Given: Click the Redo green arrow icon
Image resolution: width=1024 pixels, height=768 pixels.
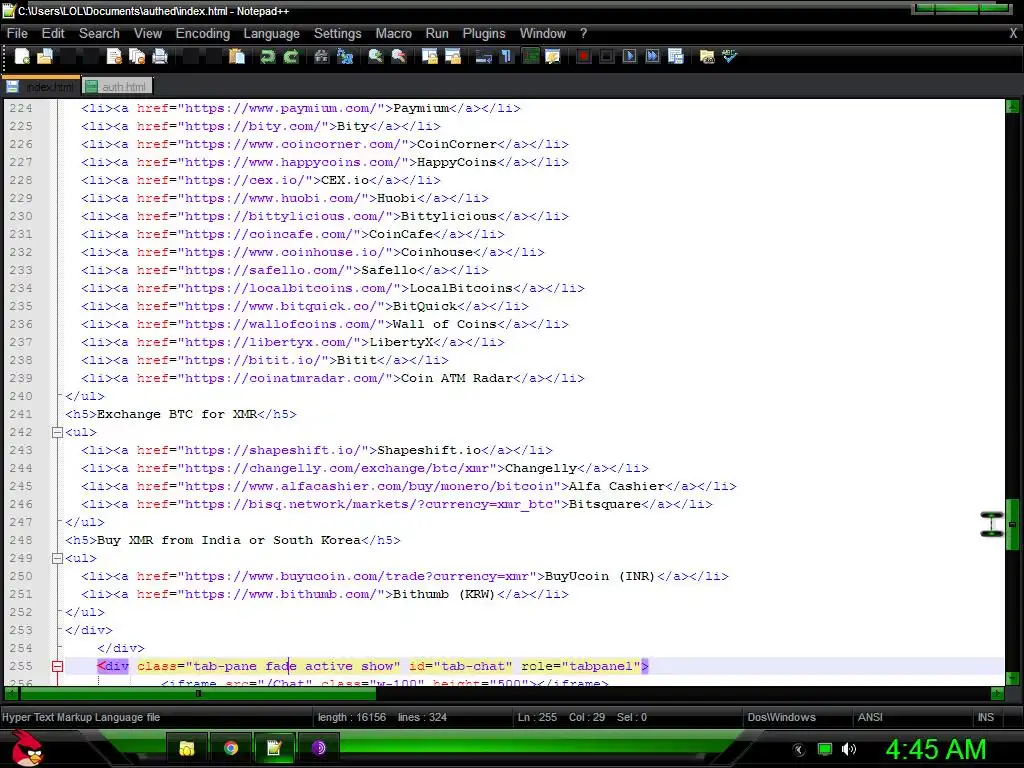Looking at the screenshot, I should coord(291,57).
